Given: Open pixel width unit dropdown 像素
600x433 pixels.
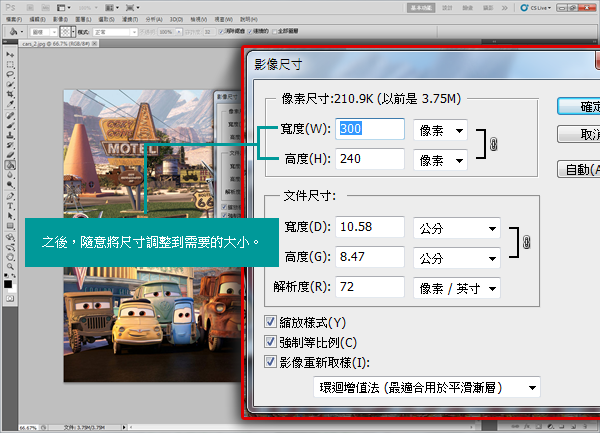Looking at the screenshot, I should [440, 131].
